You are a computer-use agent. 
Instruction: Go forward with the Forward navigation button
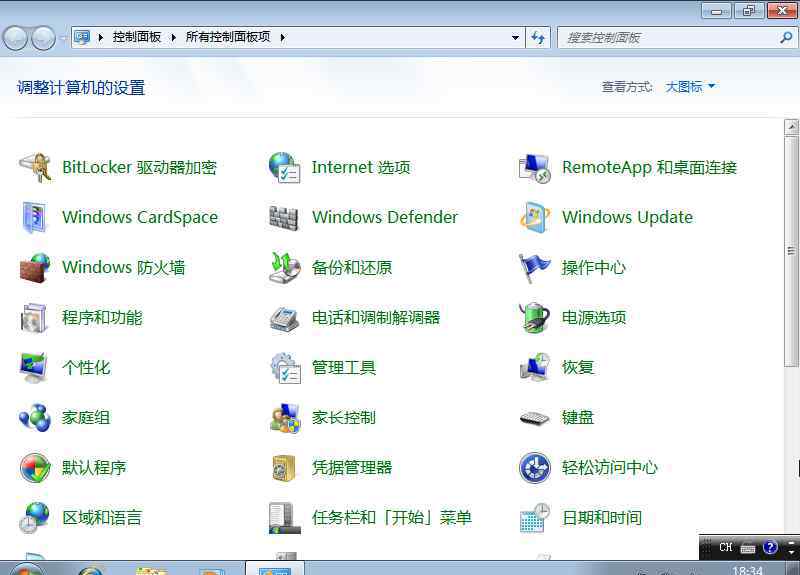pyautogui.click(x=44, y=38)
